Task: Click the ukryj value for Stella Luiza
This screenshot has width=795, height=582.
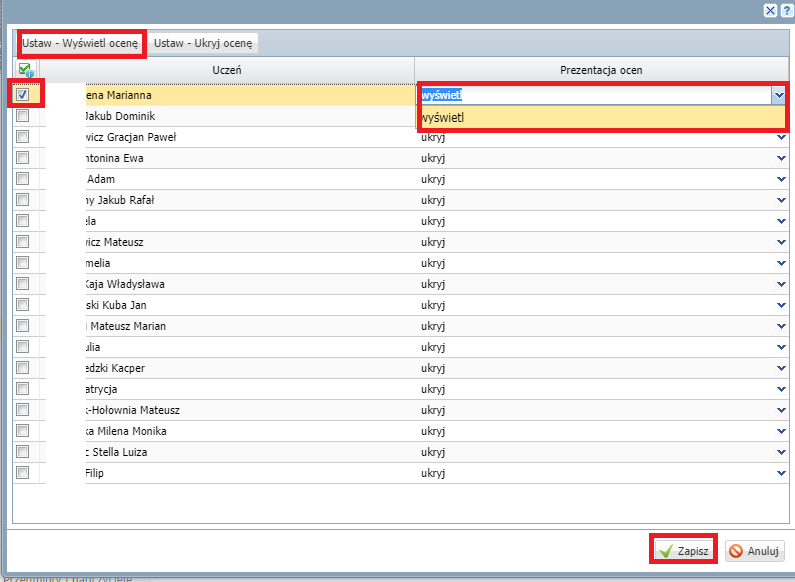Action: pos(433,452)
